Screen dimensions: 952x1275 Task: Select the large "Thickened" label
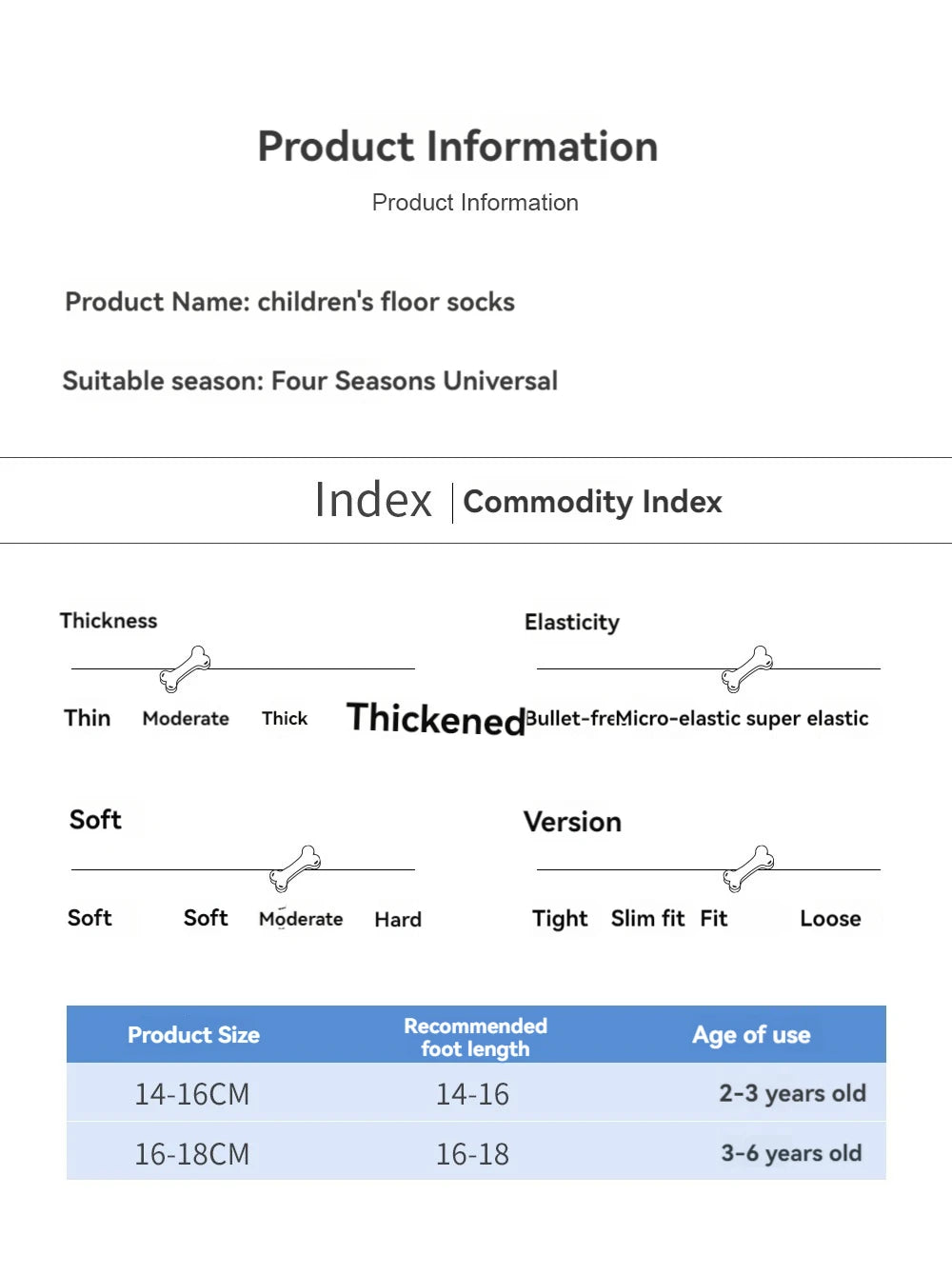click(x=435, y=719)
